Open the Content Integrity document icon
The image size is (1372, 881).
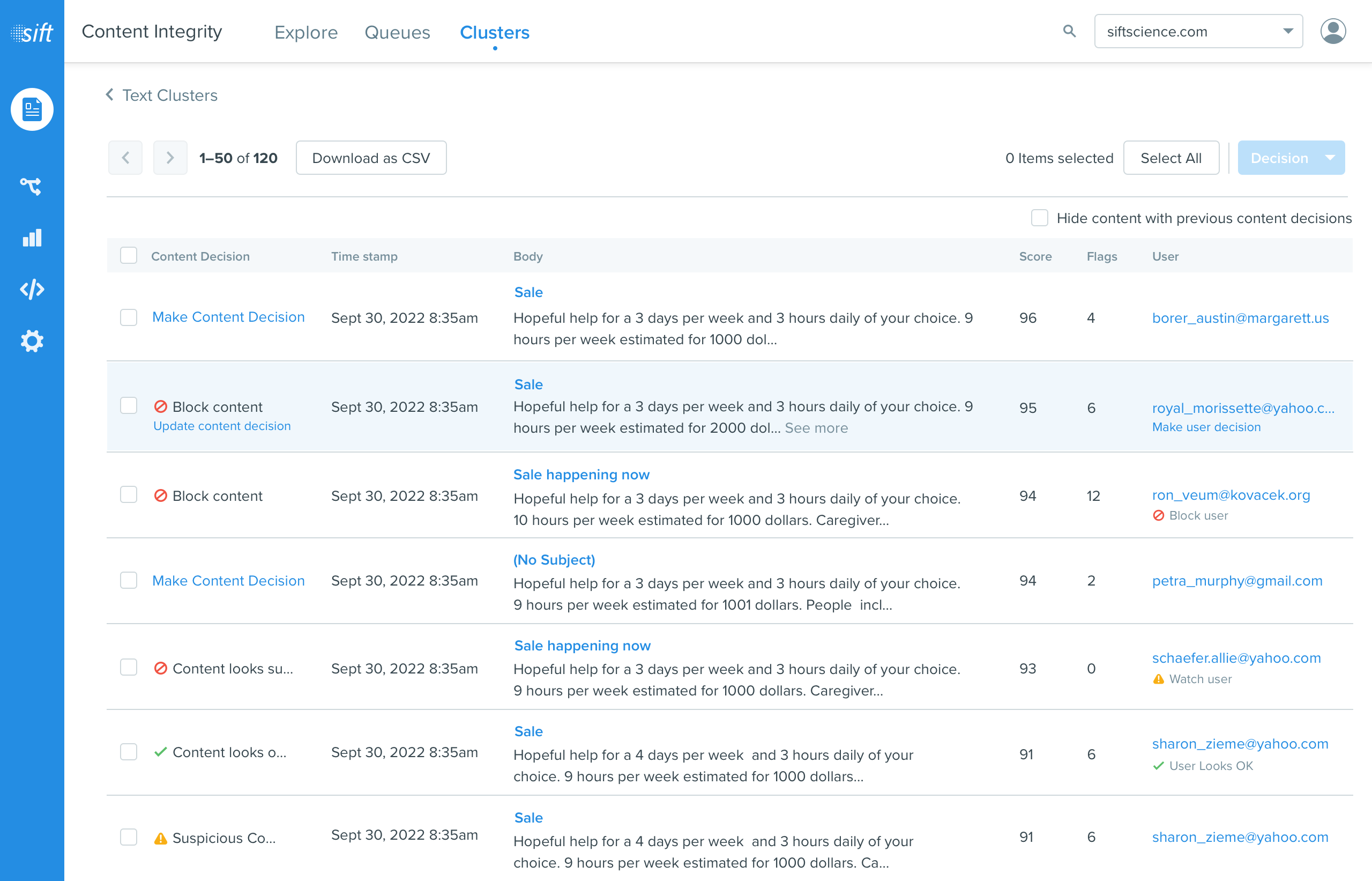click(x=32, y=109)
